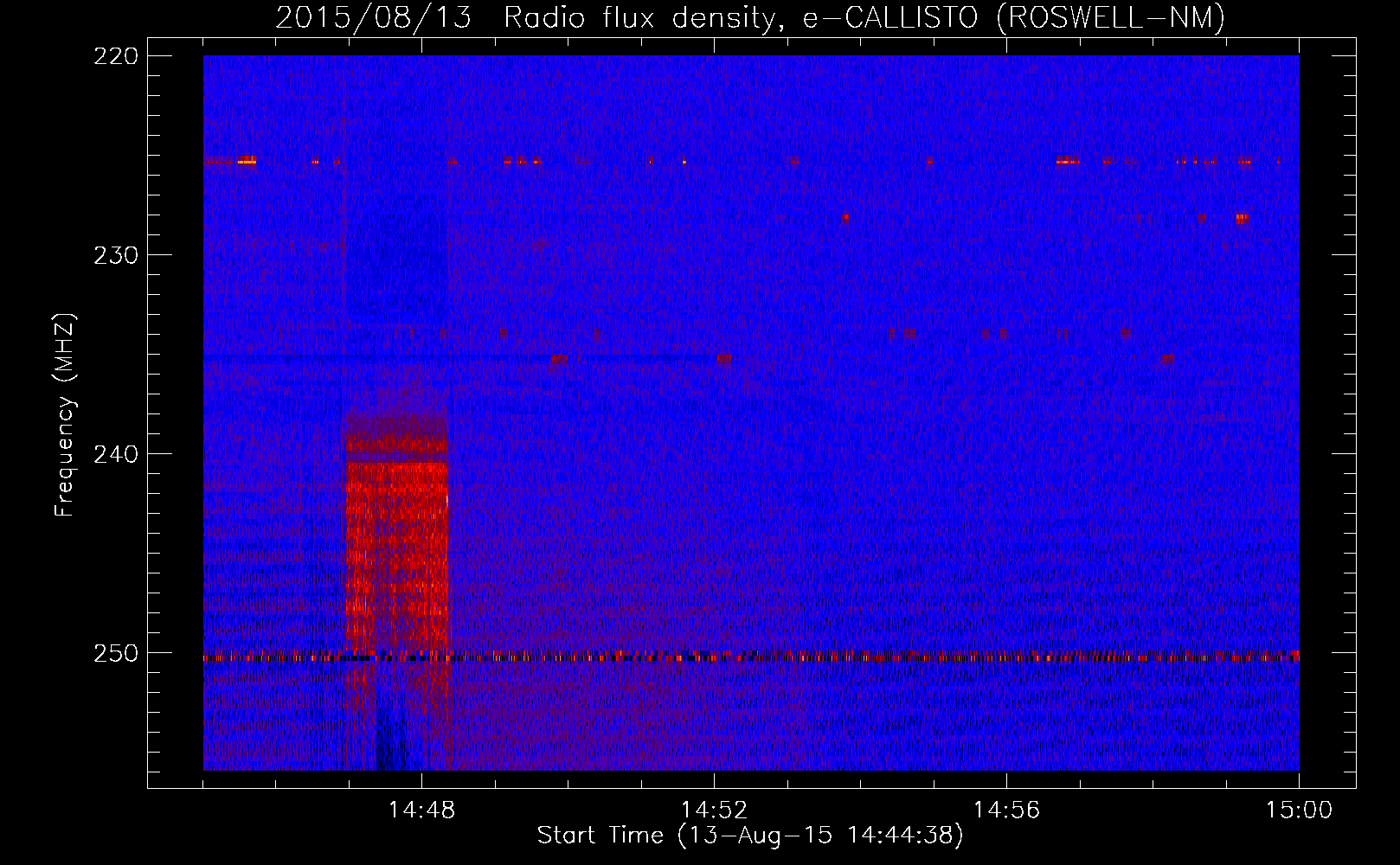Click the plot title text 'Radio flux density, e-CALLISTO'
Screen dimensions: 1400x865
(x=742, y=17)
